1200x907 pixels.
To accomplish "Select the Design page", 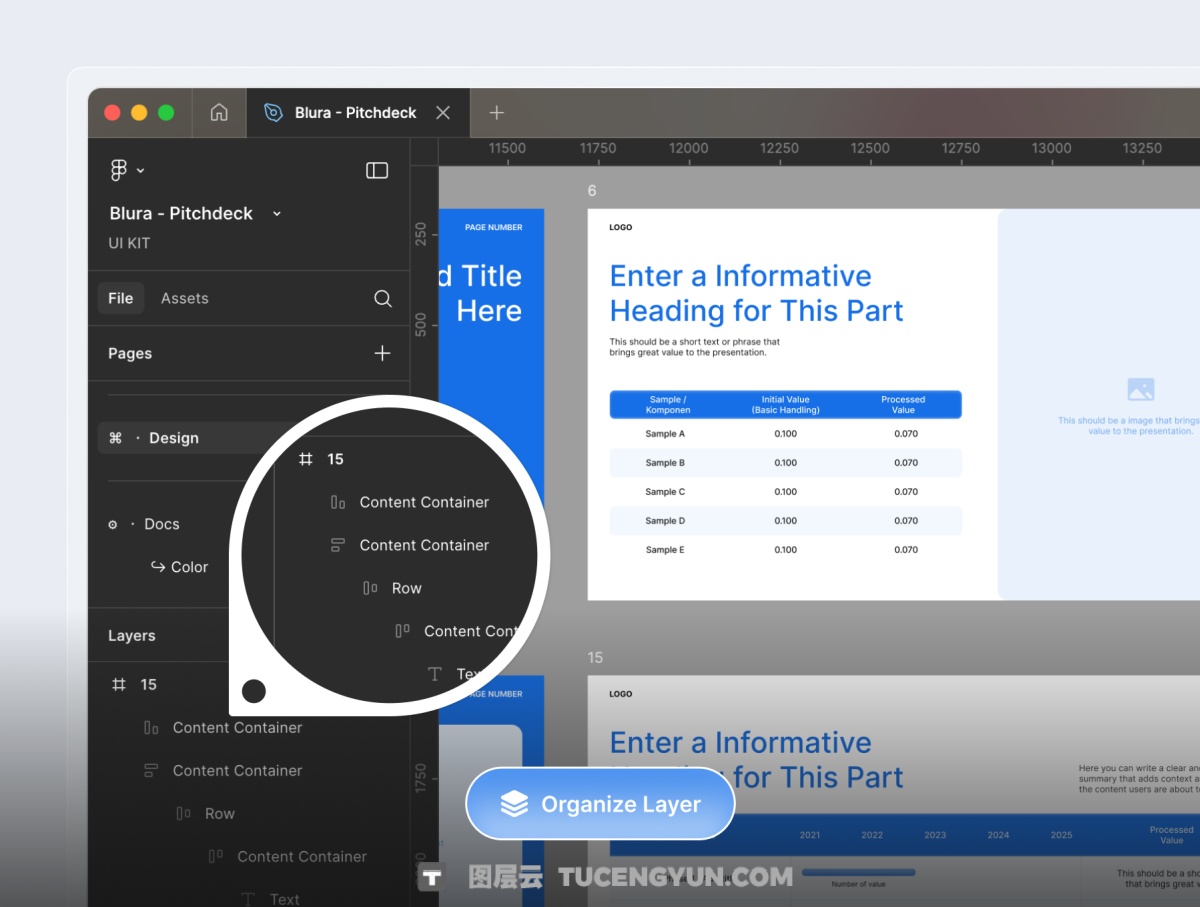I will pos(174,438).
